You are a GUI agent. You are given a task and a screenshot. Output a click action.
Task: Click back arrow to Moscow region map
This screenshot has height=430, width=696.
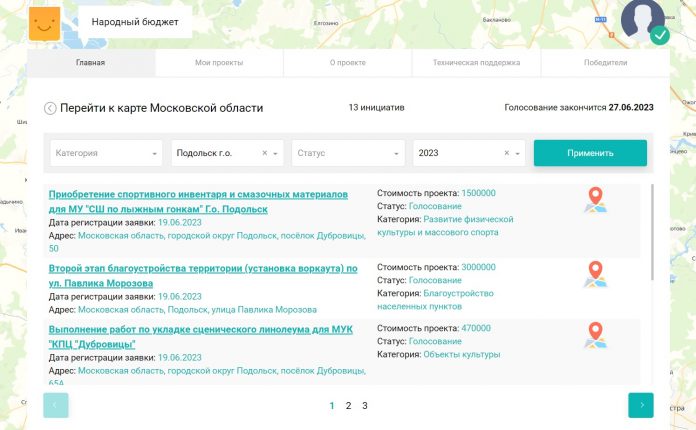pyautogui.click(x=50, y=108)
